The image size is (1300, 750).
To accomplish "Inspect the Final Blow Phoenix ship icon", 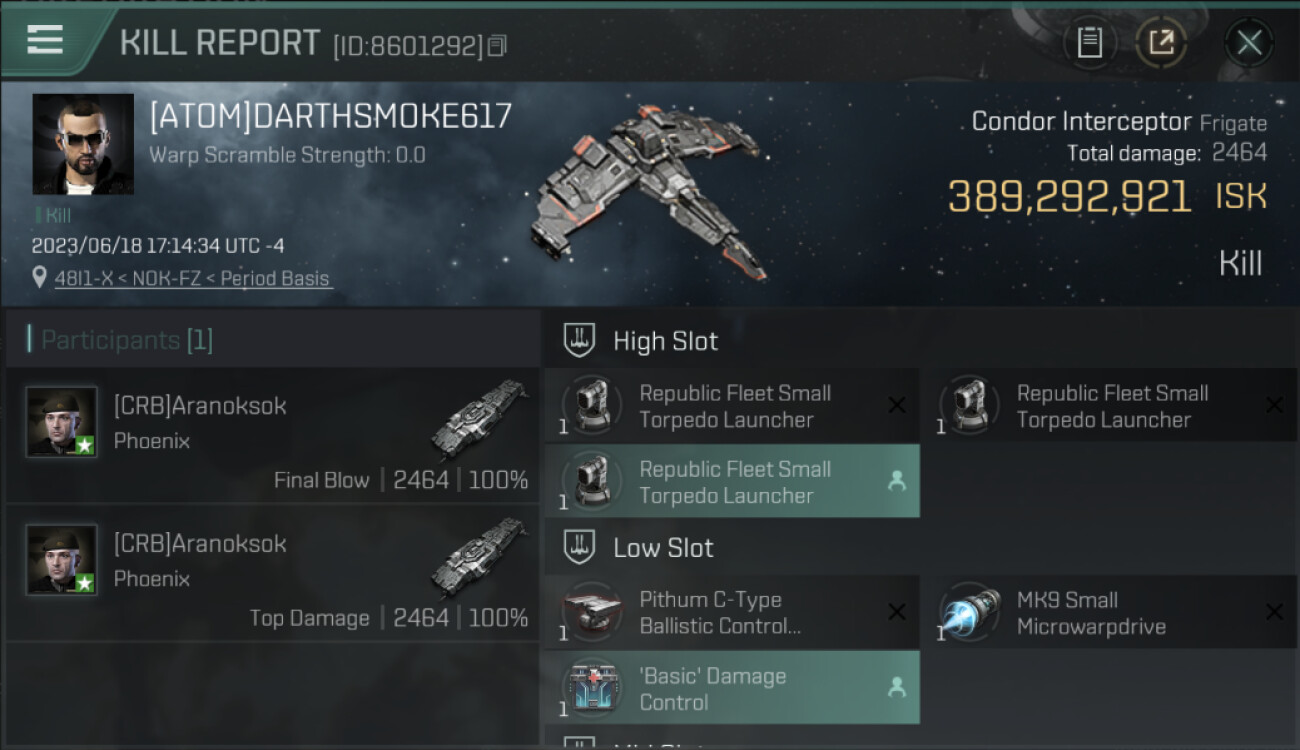I will (479, 417).
